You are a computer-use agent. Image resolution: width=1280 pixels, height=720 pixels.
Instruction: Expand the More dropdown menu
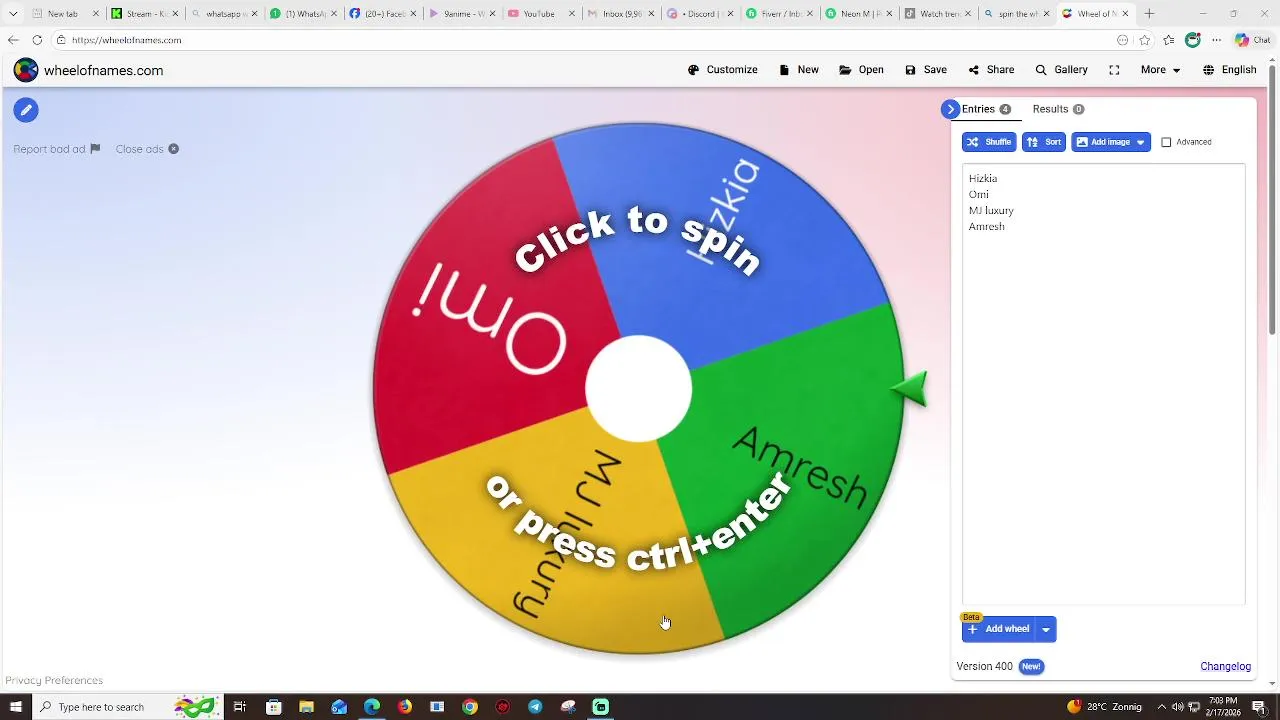point(1160,70)
